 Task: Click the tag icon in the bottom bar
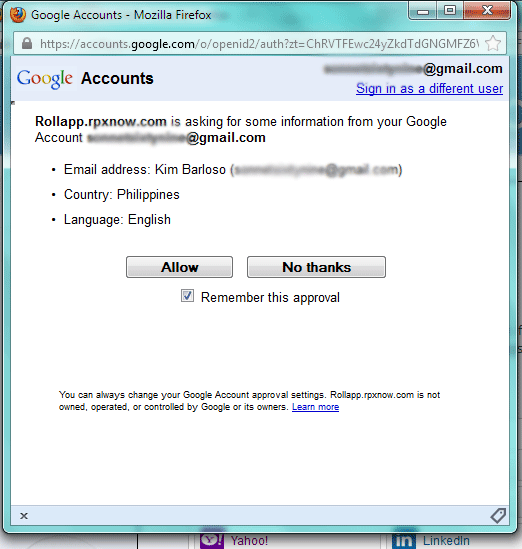498,515
